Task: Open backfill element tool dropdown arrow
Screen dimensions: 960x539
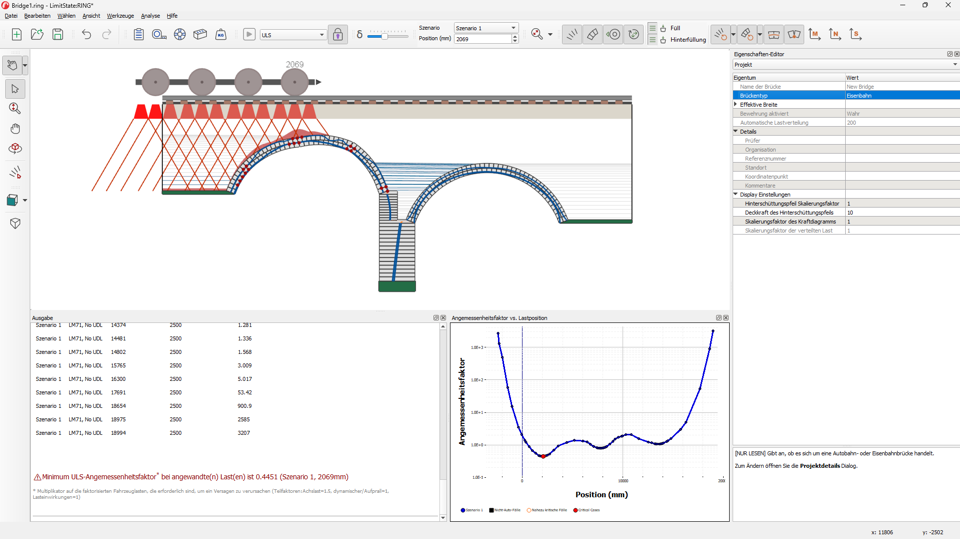Action: tap(733, 35)
